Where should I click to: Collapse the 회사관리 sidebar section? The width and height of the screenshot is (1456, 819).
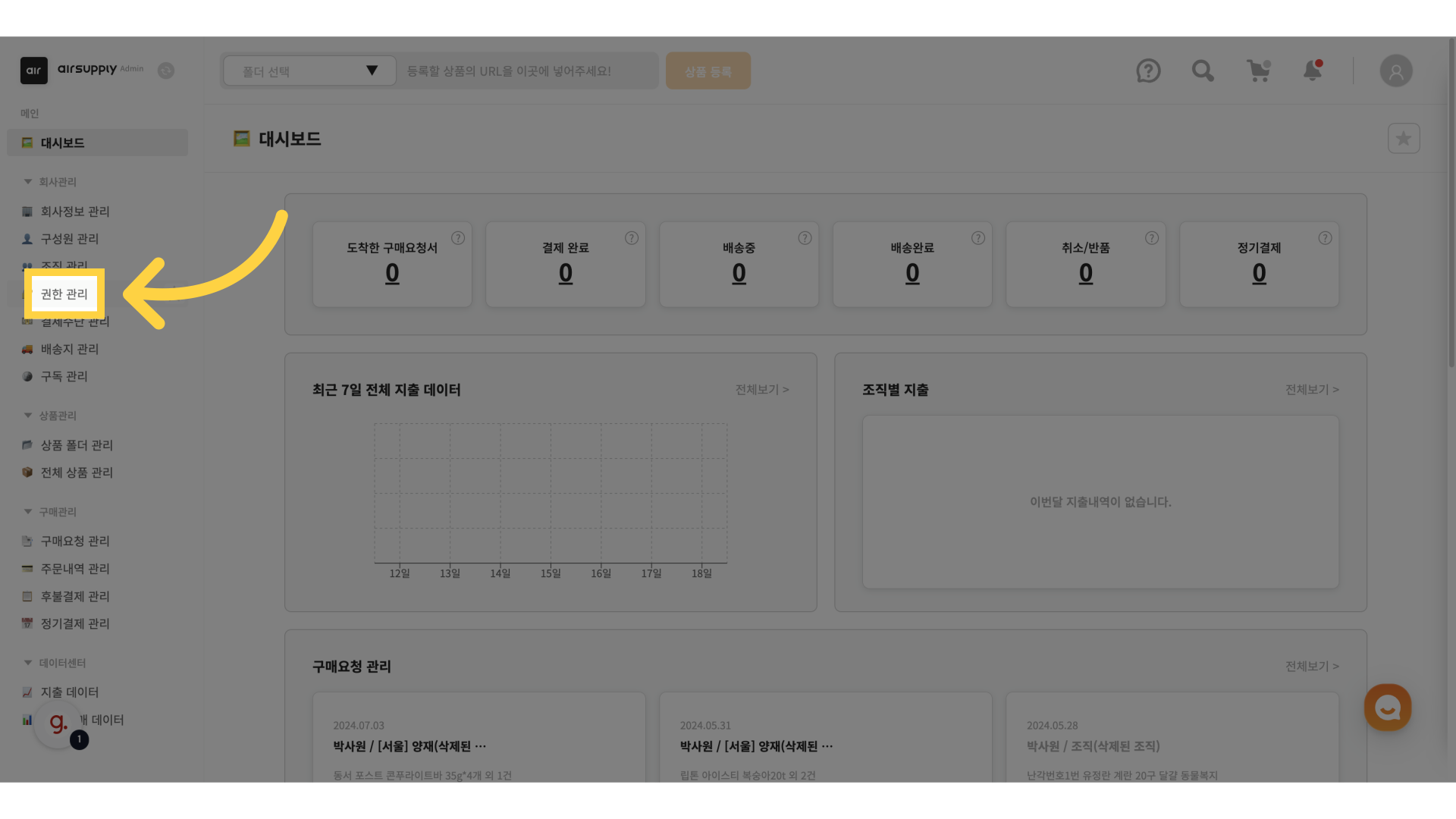point(28,182)
